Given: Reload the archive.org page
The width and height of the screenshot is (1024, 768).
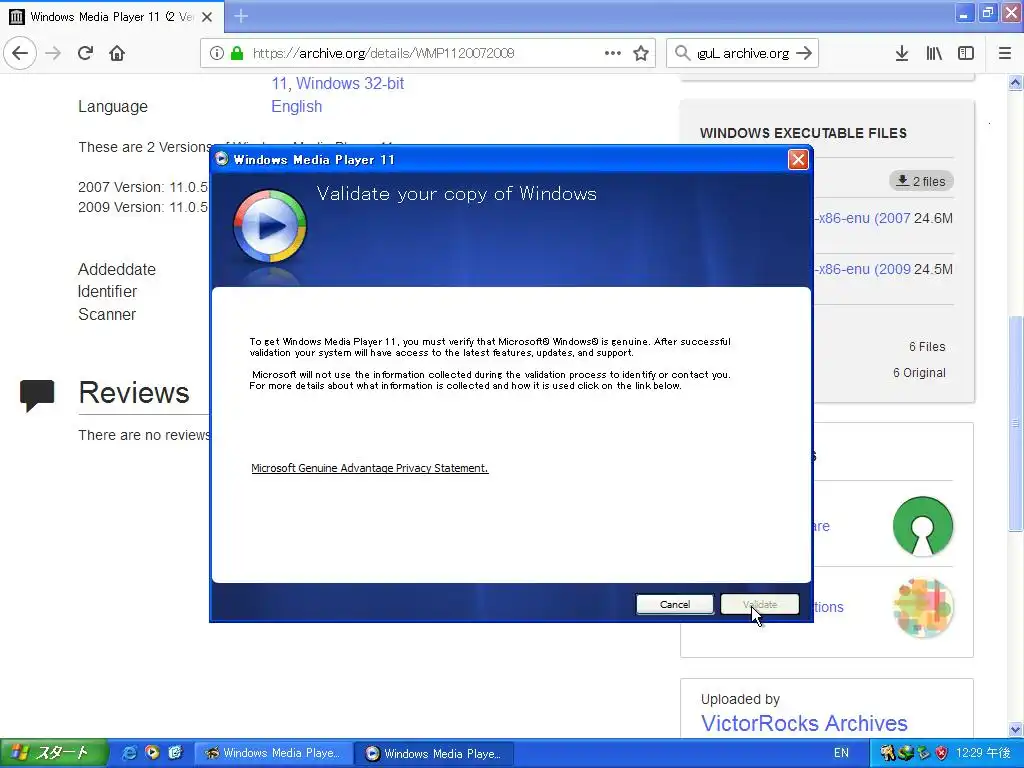Looking at the screenshot, I should point(86,53).
